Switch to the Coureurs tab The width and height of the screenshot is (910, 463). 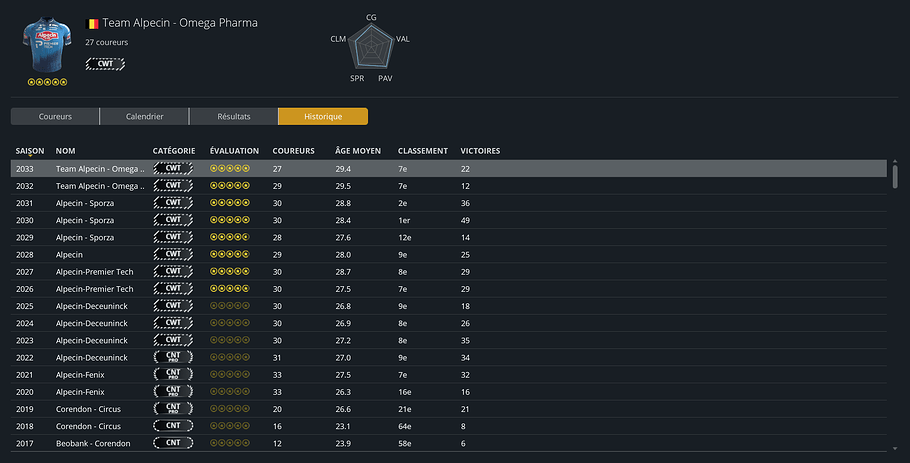point(55,116)
